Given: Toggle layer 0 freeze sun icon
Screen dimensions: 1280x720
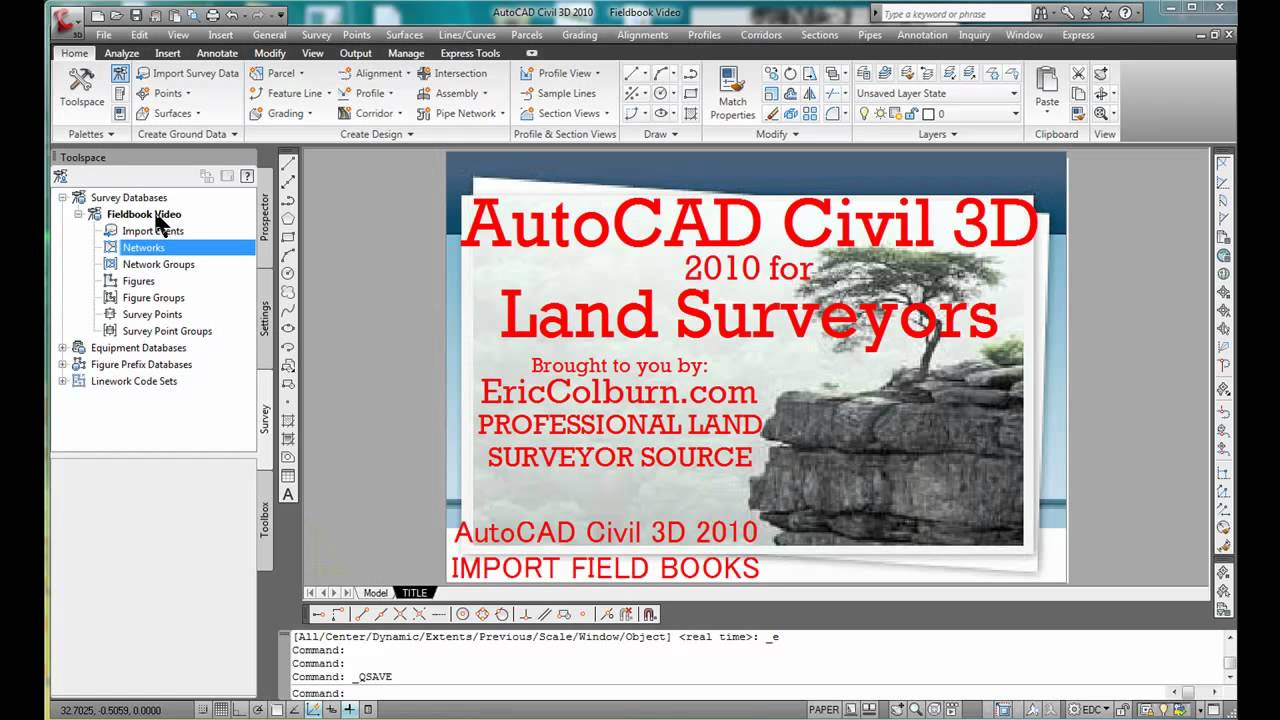Looking at the screenshot, I should [880, 114].
